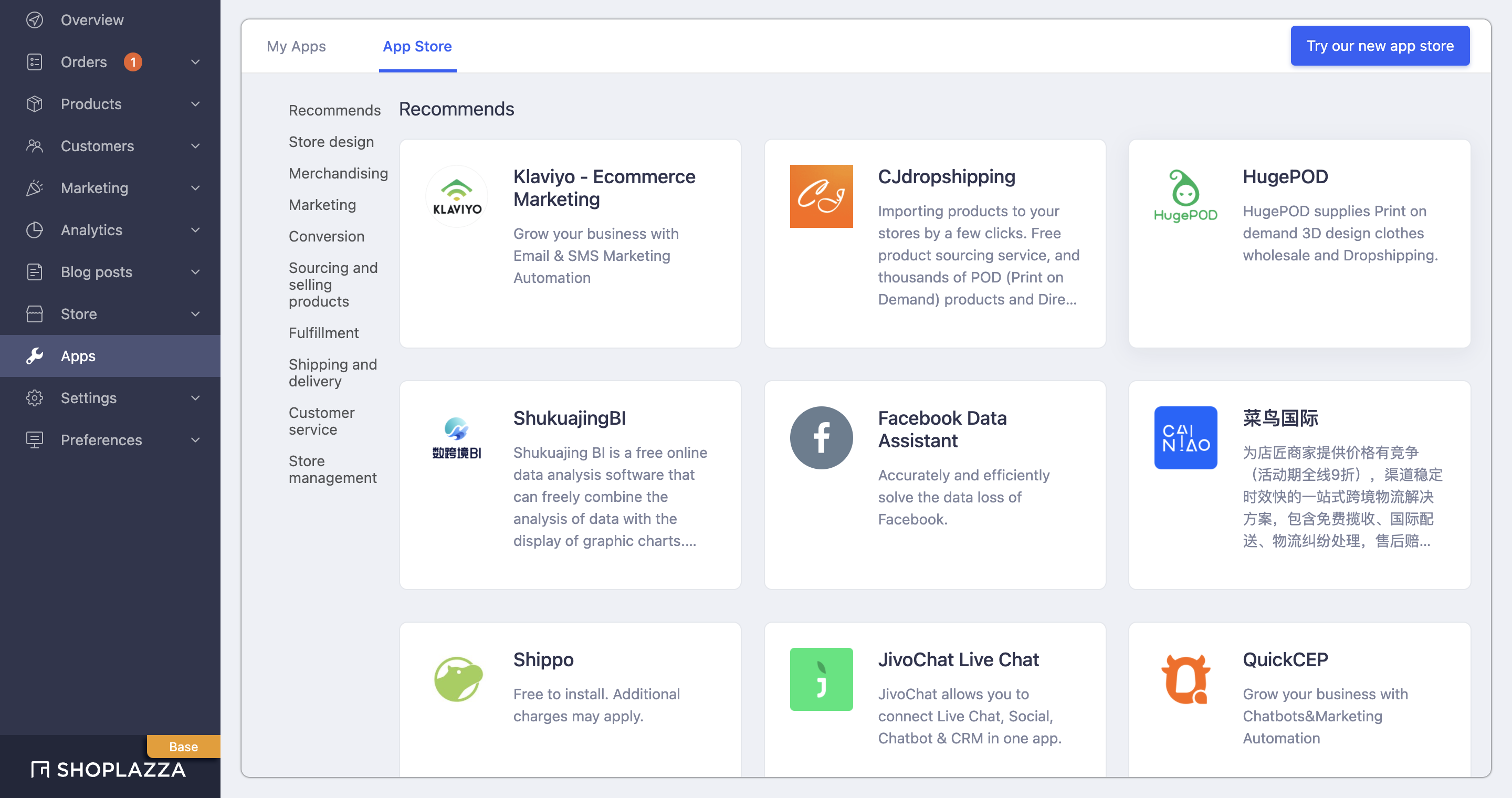Switch to the My Apps tab
The image size is (1512, 798).
click(296, 46)
